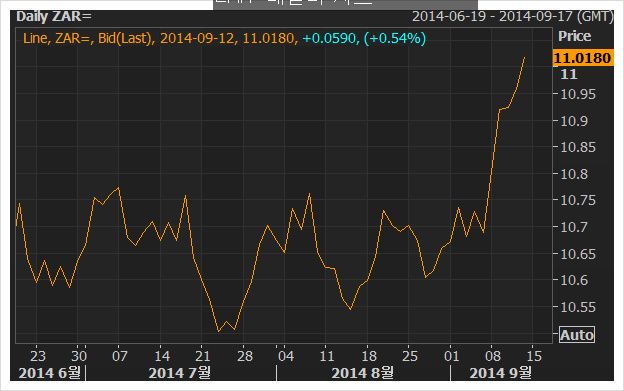Click the 10.65 price axis label
624x391 pixels.
coord(578,254)
